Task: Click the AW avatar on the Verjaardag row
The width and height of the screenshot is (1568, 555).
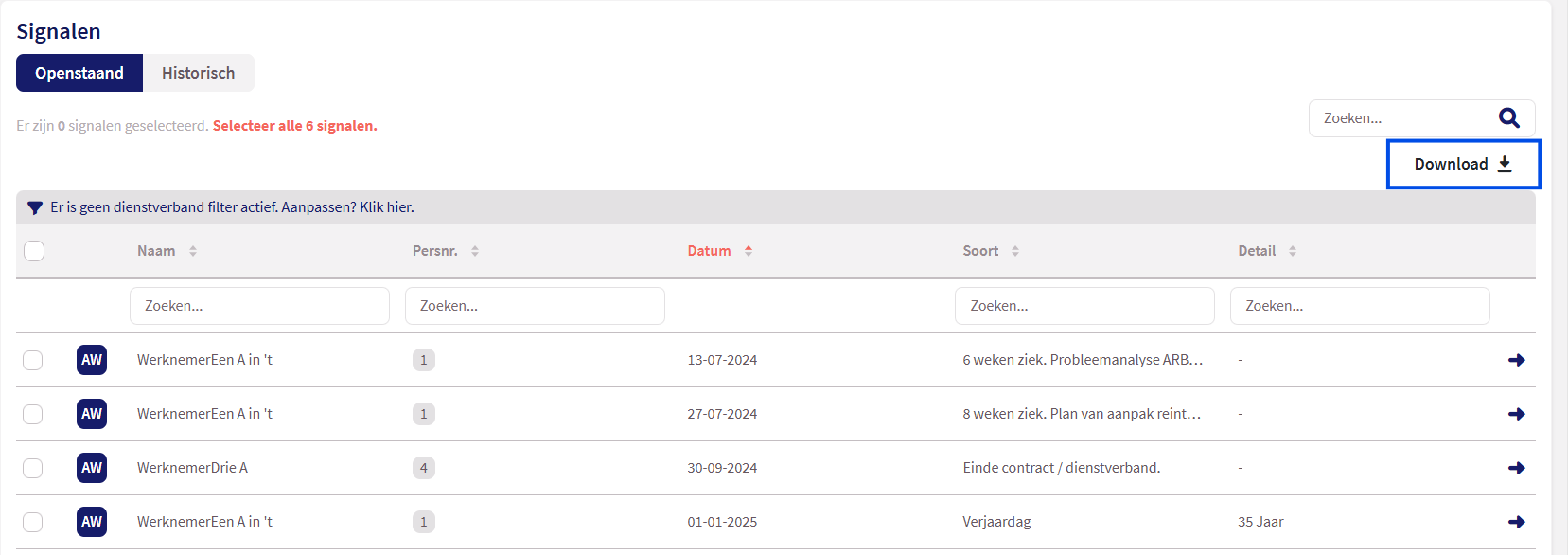Action: 92,522
